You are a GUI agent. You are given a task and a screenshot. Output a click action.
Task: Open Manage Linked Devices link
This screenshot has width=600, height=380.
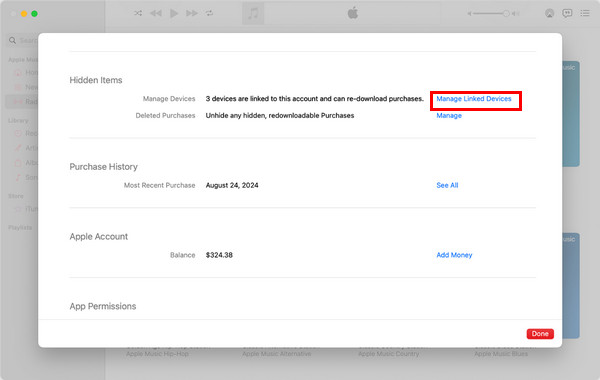[474, 99]
